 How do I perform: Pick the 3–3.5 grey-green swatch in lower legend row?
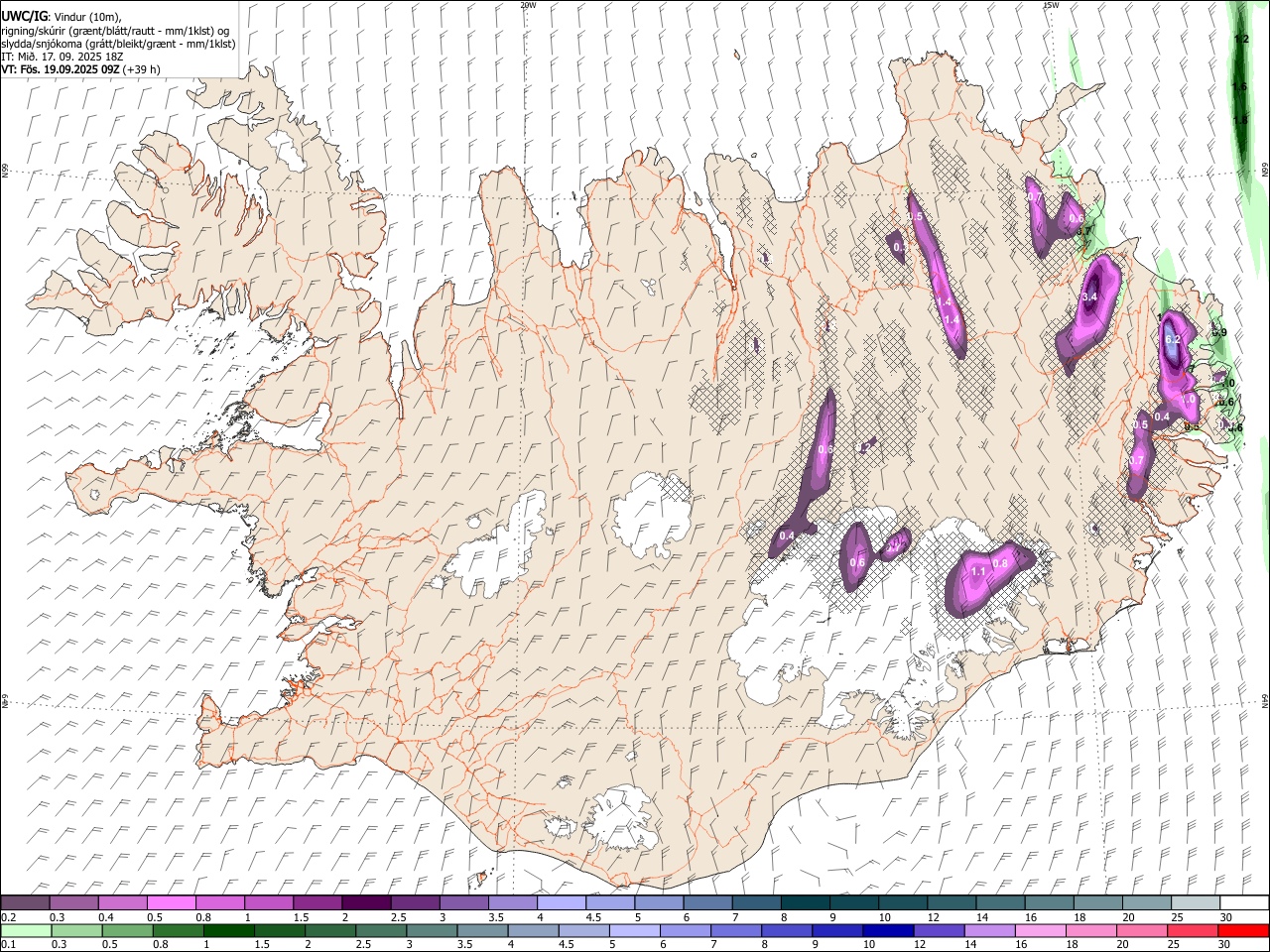[432, 931]
